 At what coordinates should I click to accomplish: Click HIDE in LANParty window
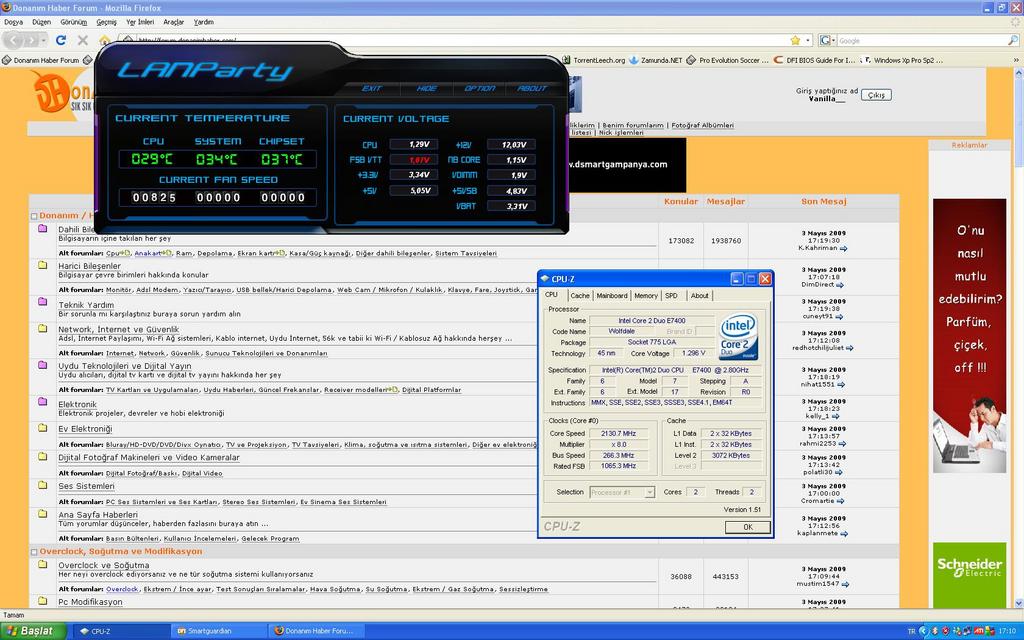[x=426, y=88]
